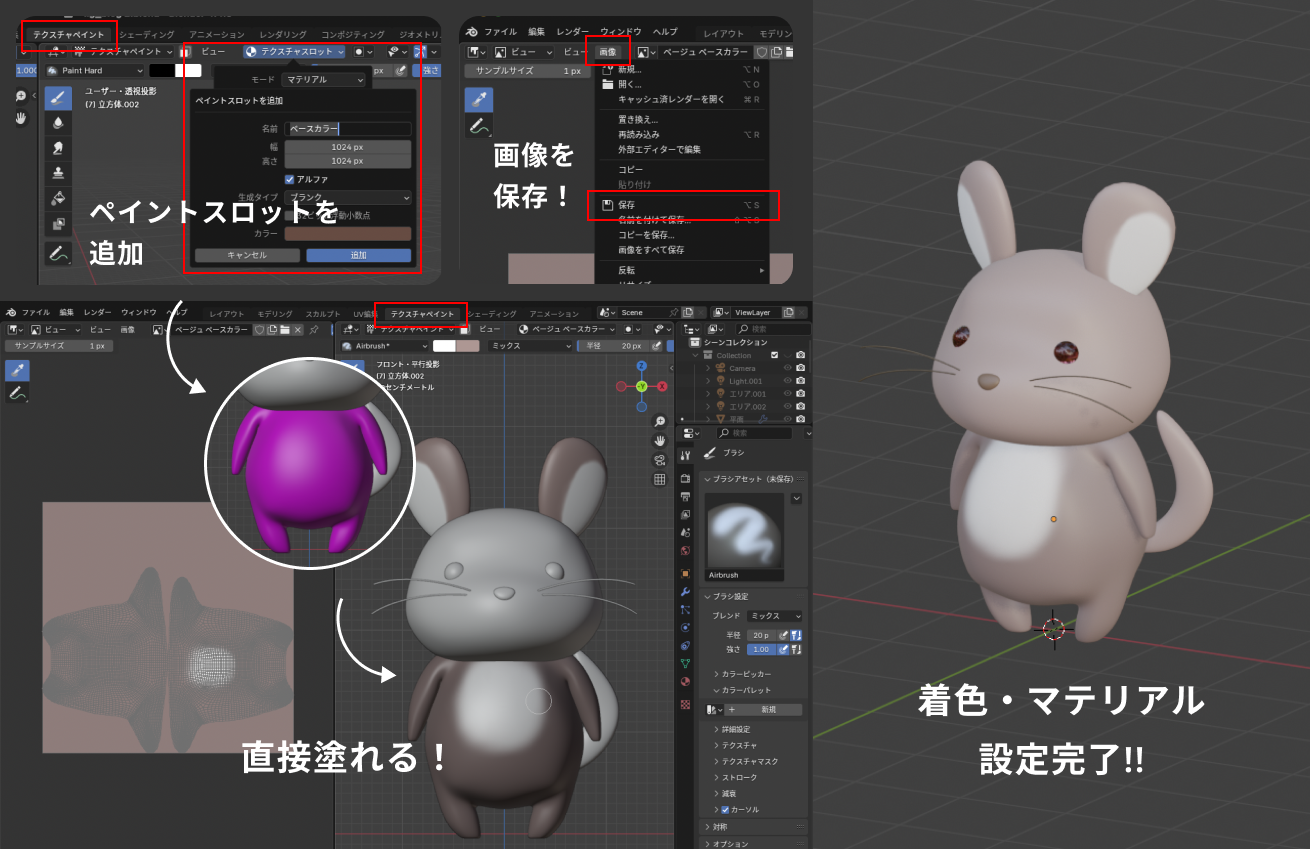Viewport: 1310px width, 849px height.
Task: Click the grid perspective/orthographic toggle icon
Action: click(x=660, y=479)
